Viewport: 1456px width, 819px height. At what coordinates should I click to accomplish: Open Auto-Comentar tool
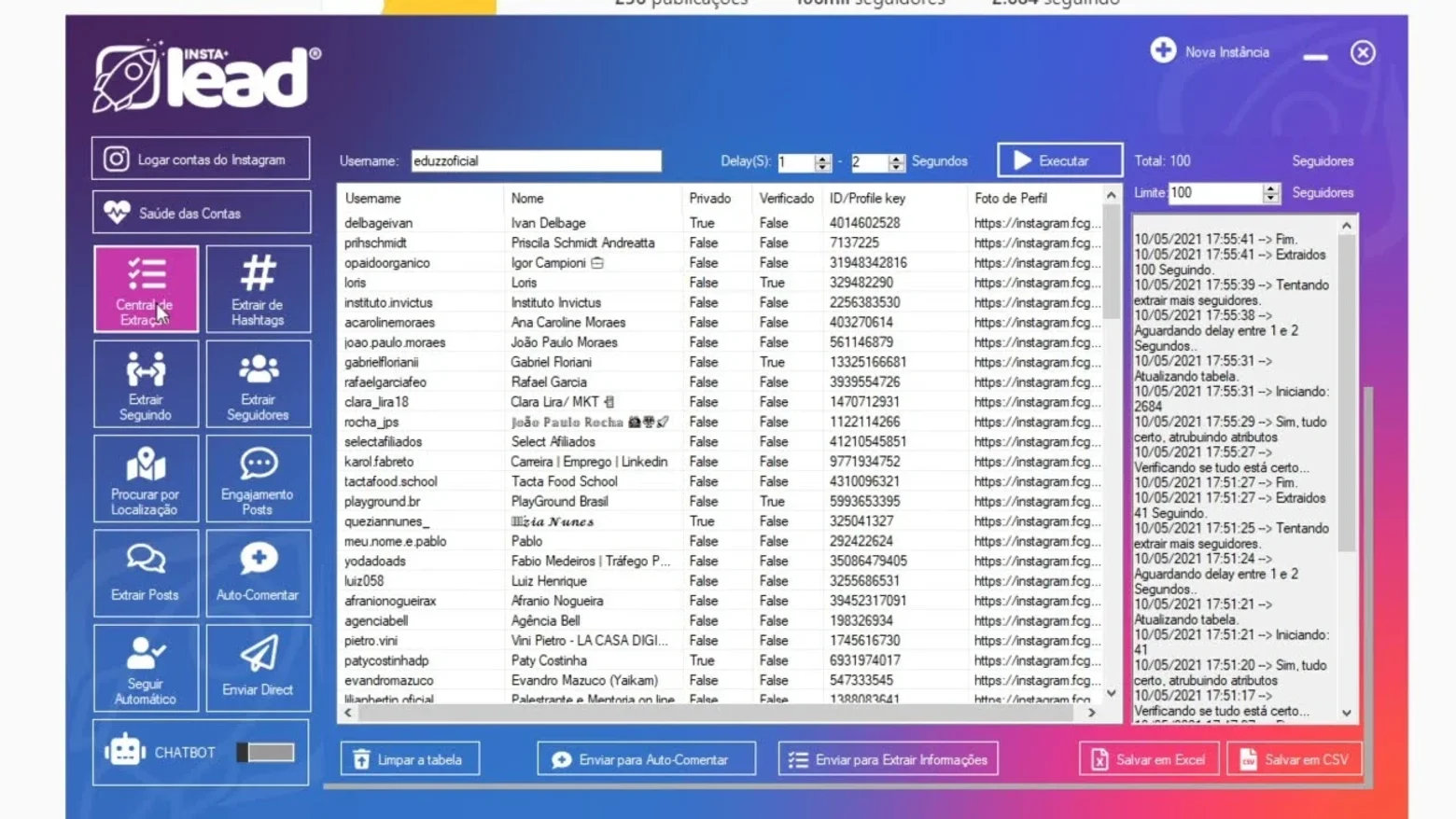(258, 573)
